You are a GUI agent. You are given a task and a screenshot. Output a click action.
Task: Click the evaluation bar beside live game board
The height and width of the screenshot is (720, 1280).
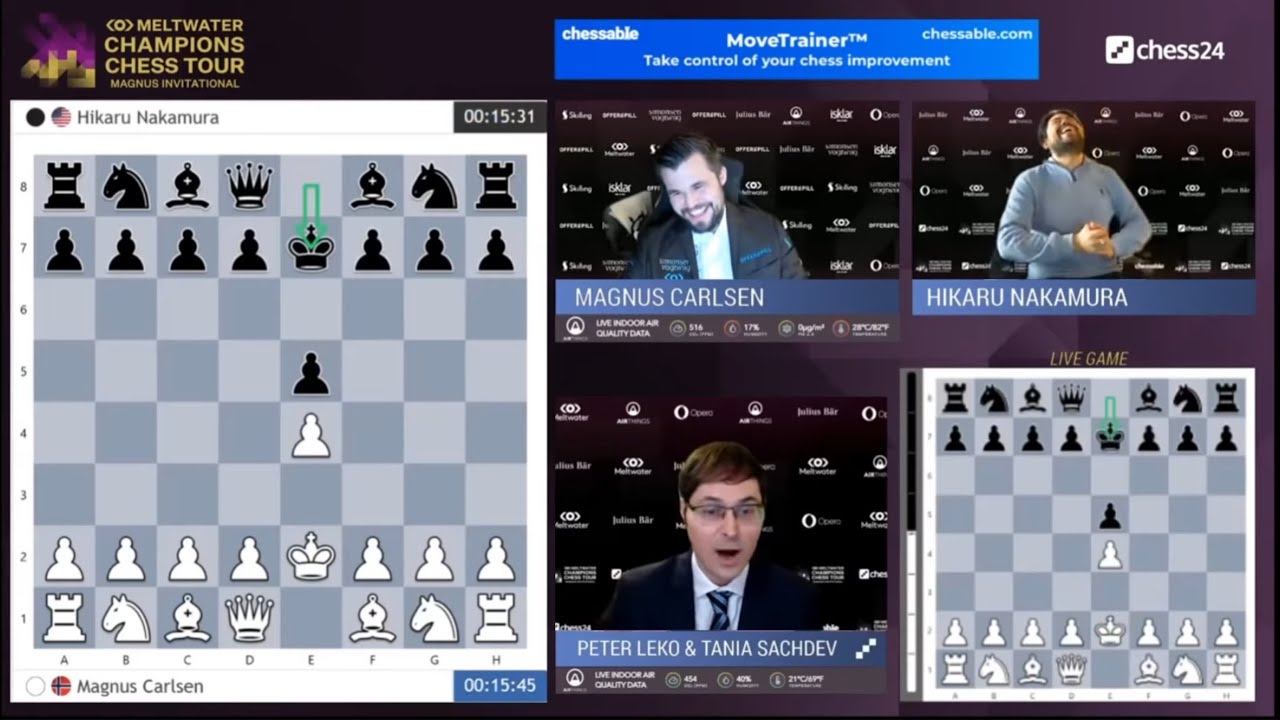(x=911, y=536)
